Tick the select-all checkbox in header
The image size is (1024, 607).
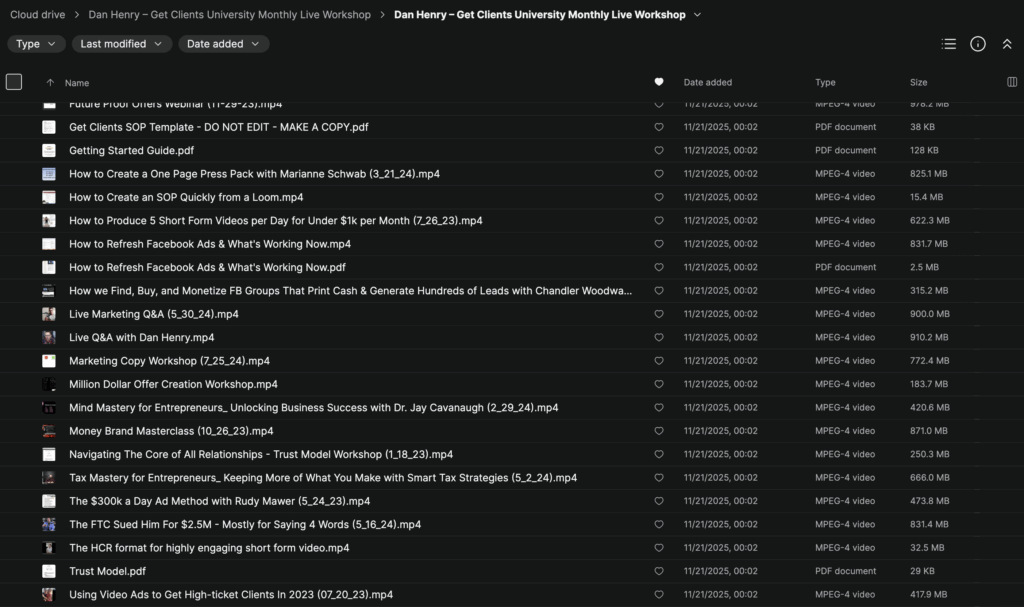pos(14,82)
